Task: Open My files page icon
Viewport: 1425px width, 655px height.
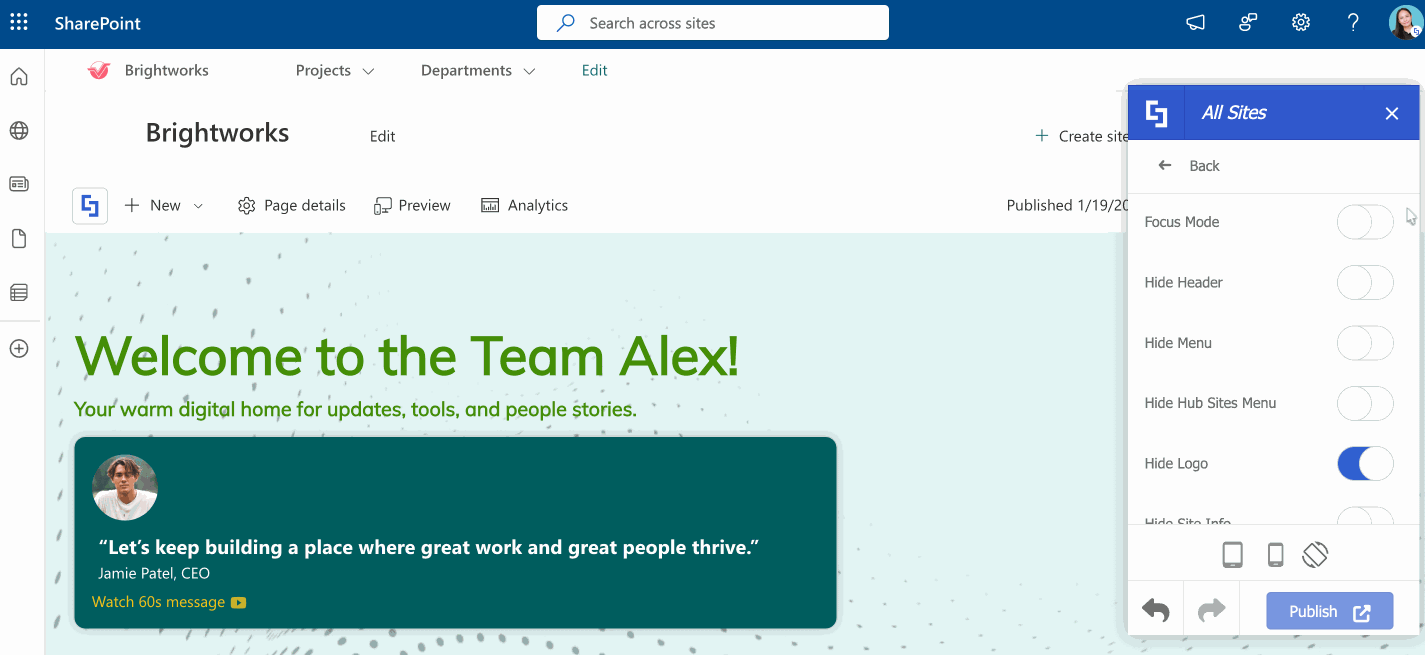Action: 19,238
